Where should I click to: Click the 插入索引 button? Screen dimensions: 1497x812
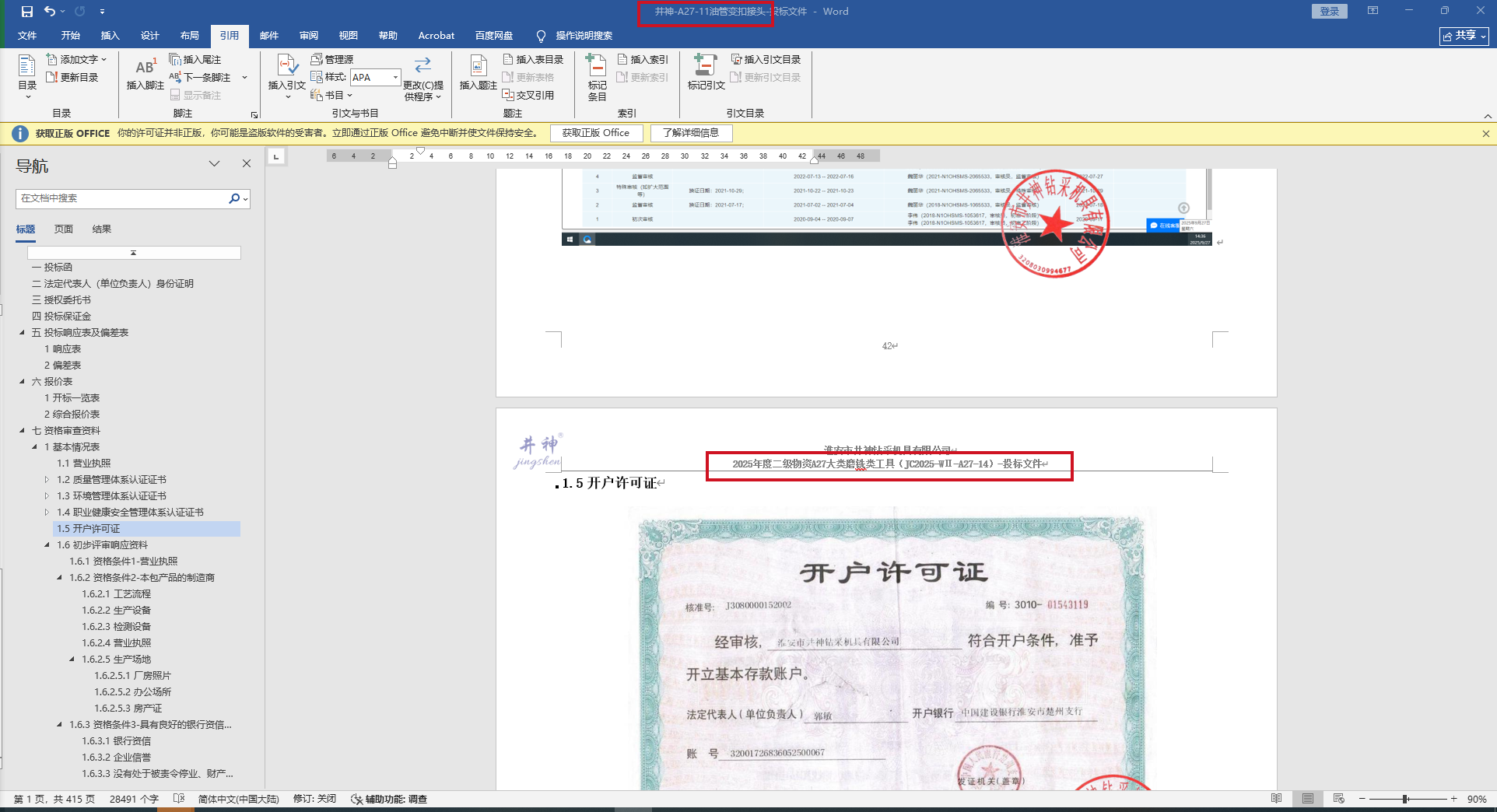tap(643, 59)
